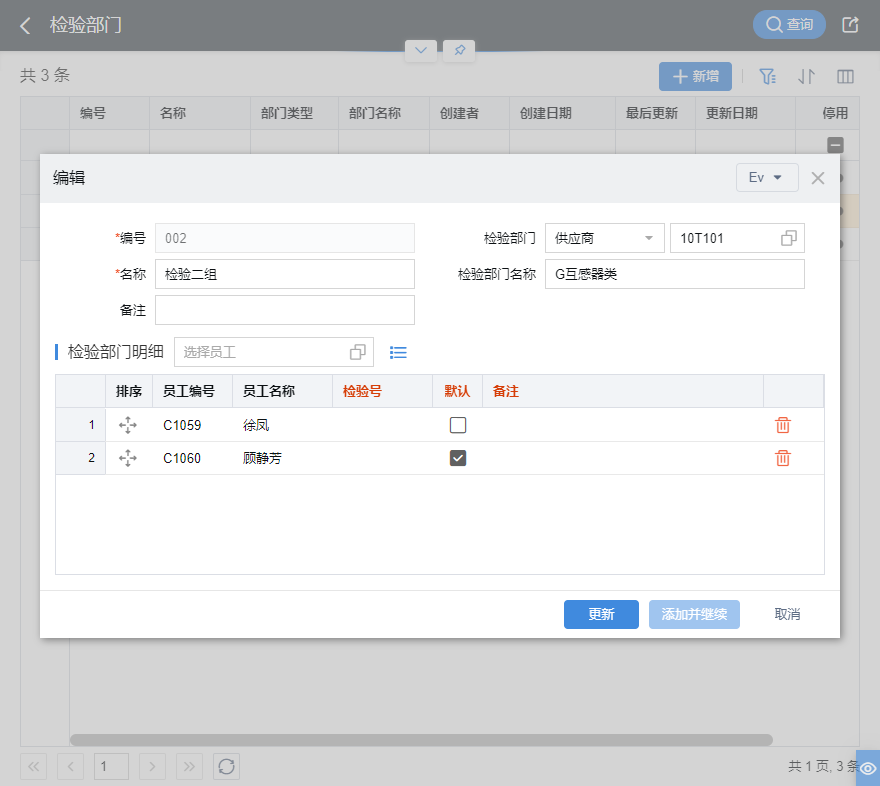
Task: Select the 顾静芳 name cell
Action: pos(282,458)
